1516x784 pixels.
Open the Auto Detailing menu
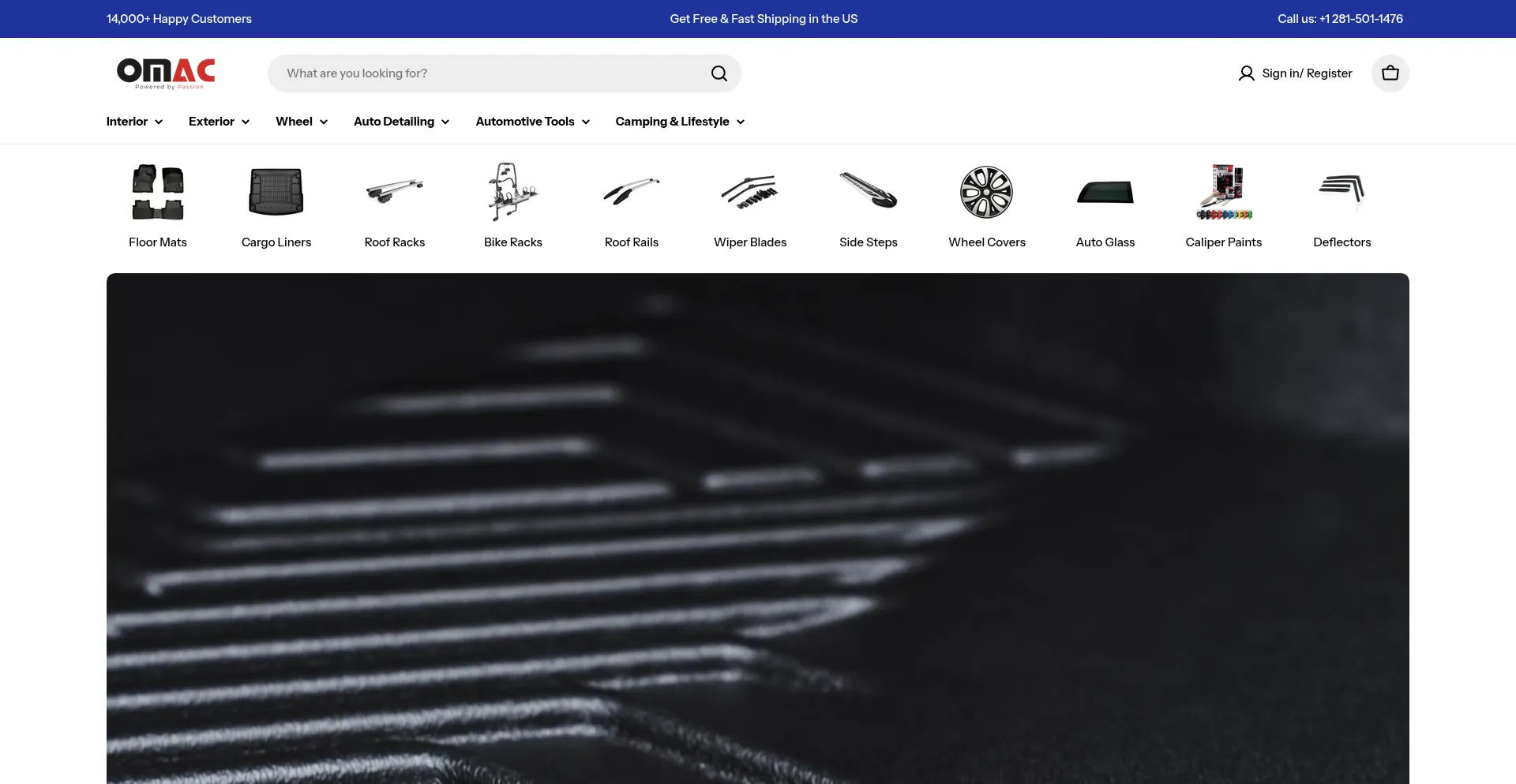[x=401, y=122]
